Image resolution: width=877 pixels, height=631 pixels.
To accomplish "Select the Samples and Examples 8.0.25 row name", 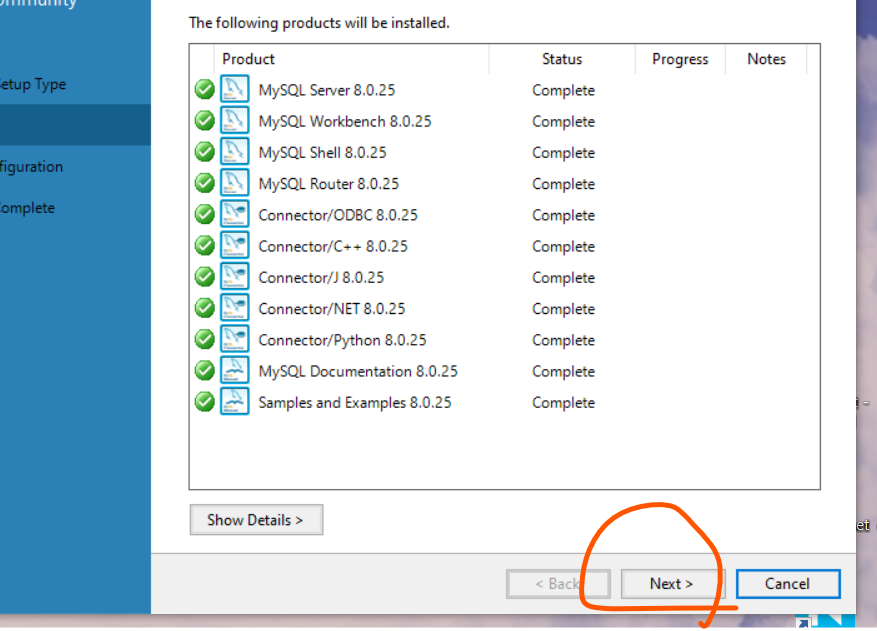I will click(355, 403).
